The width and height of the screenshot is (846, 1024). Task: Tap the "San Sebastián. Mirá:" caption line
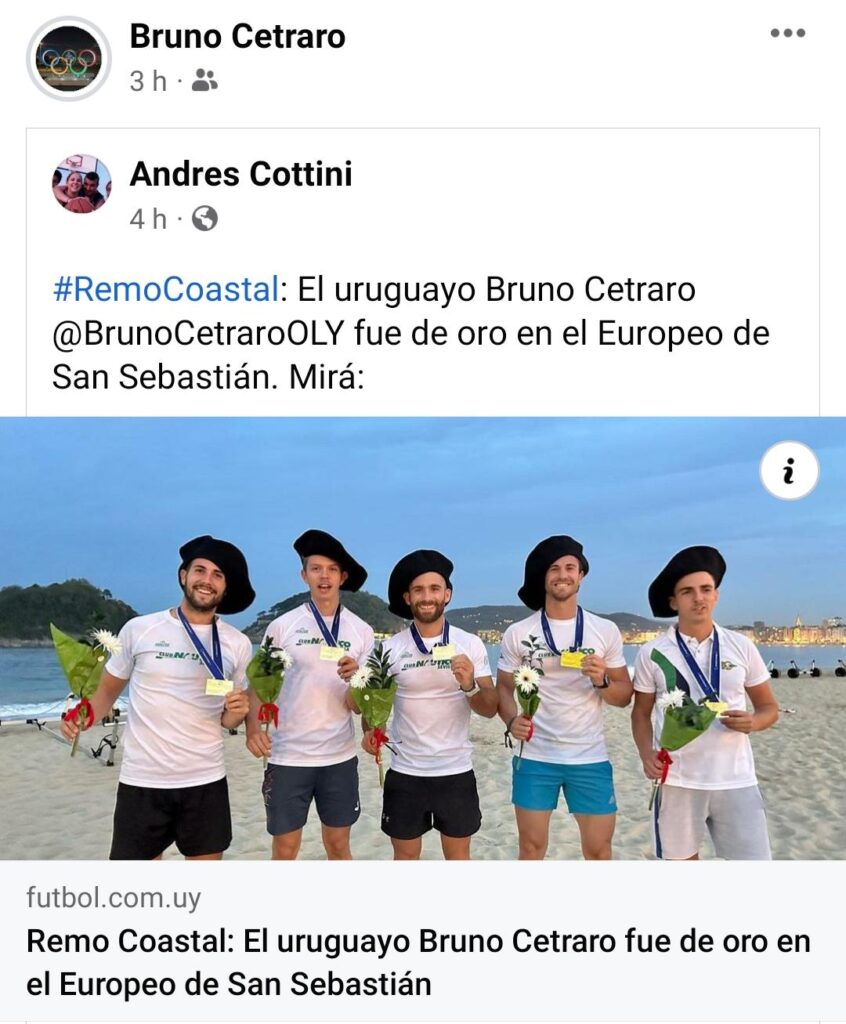(x=208, y=377)
